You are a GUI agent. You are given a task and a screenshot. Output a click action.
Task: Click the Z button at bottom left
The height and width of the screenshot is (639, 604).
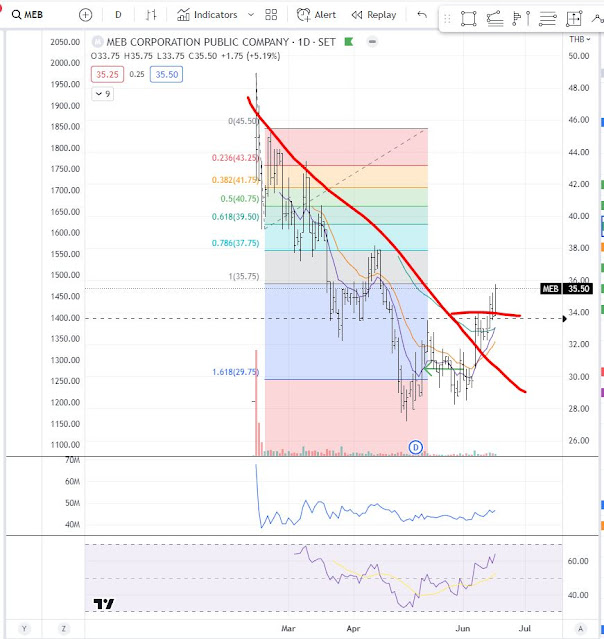pyautogui.click(x=64, y=628)
